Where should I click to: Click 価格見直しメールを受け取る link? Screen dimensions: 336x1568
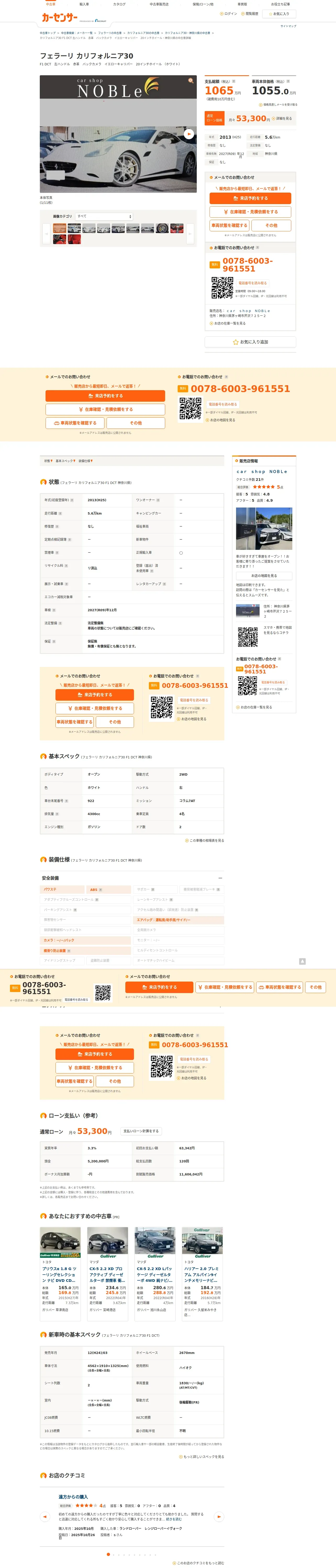point(278,105)
